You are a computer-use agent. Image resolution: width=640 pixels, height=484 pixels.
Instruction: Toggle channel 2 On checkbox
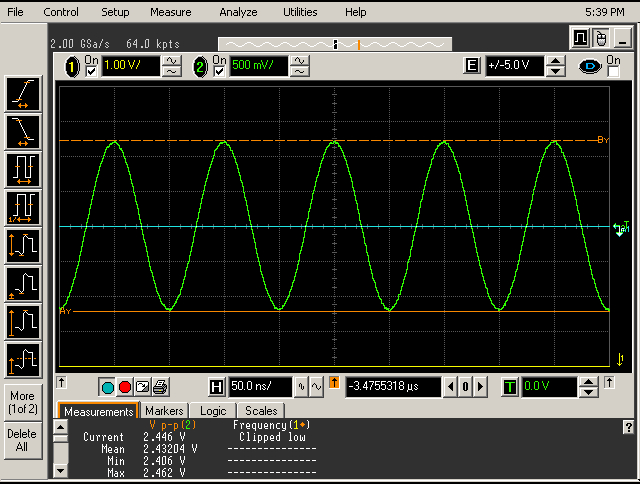click(219, 72)
